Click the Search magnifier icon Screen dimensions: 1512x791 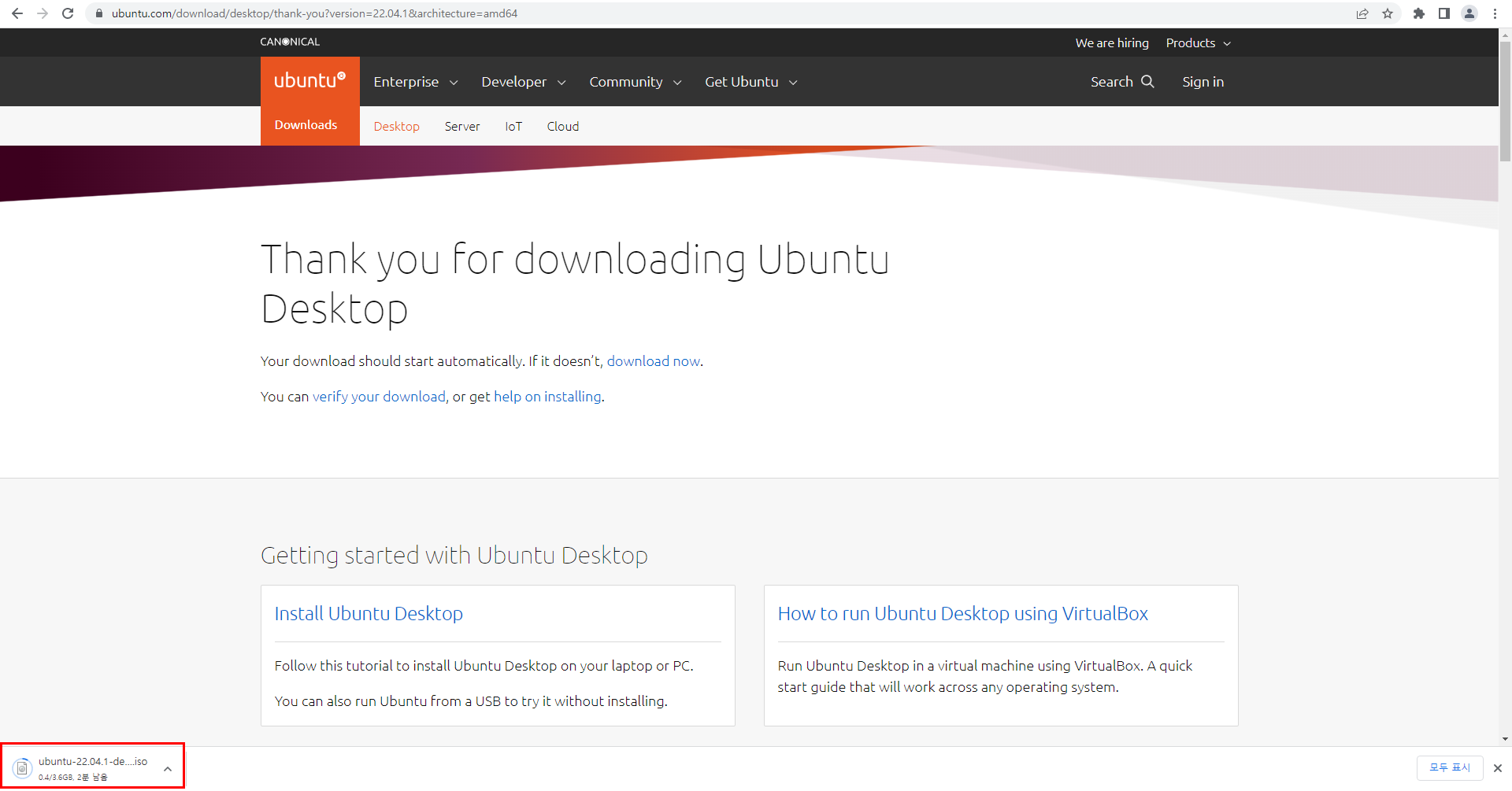[x=1148, y=81]
